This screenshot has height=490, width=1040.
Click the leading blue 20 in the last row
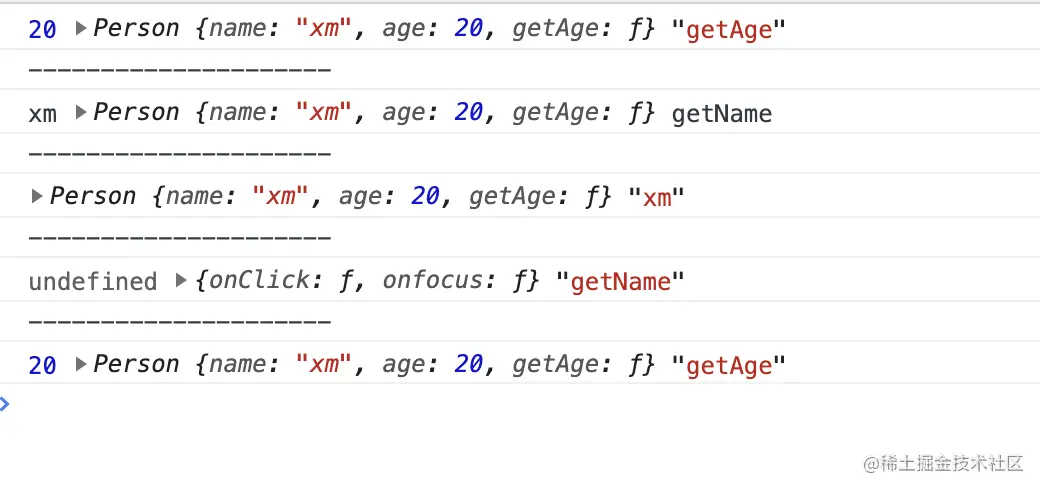pos(42,366)
